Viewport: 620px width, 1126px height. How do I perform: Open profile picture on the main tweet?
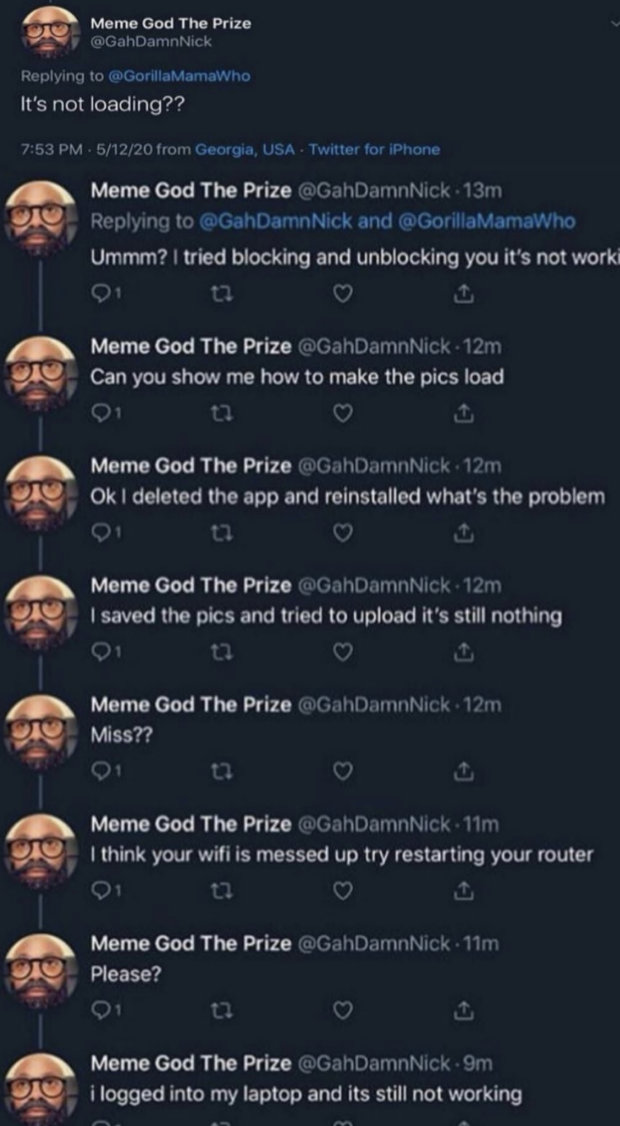(x=49, y=31)
